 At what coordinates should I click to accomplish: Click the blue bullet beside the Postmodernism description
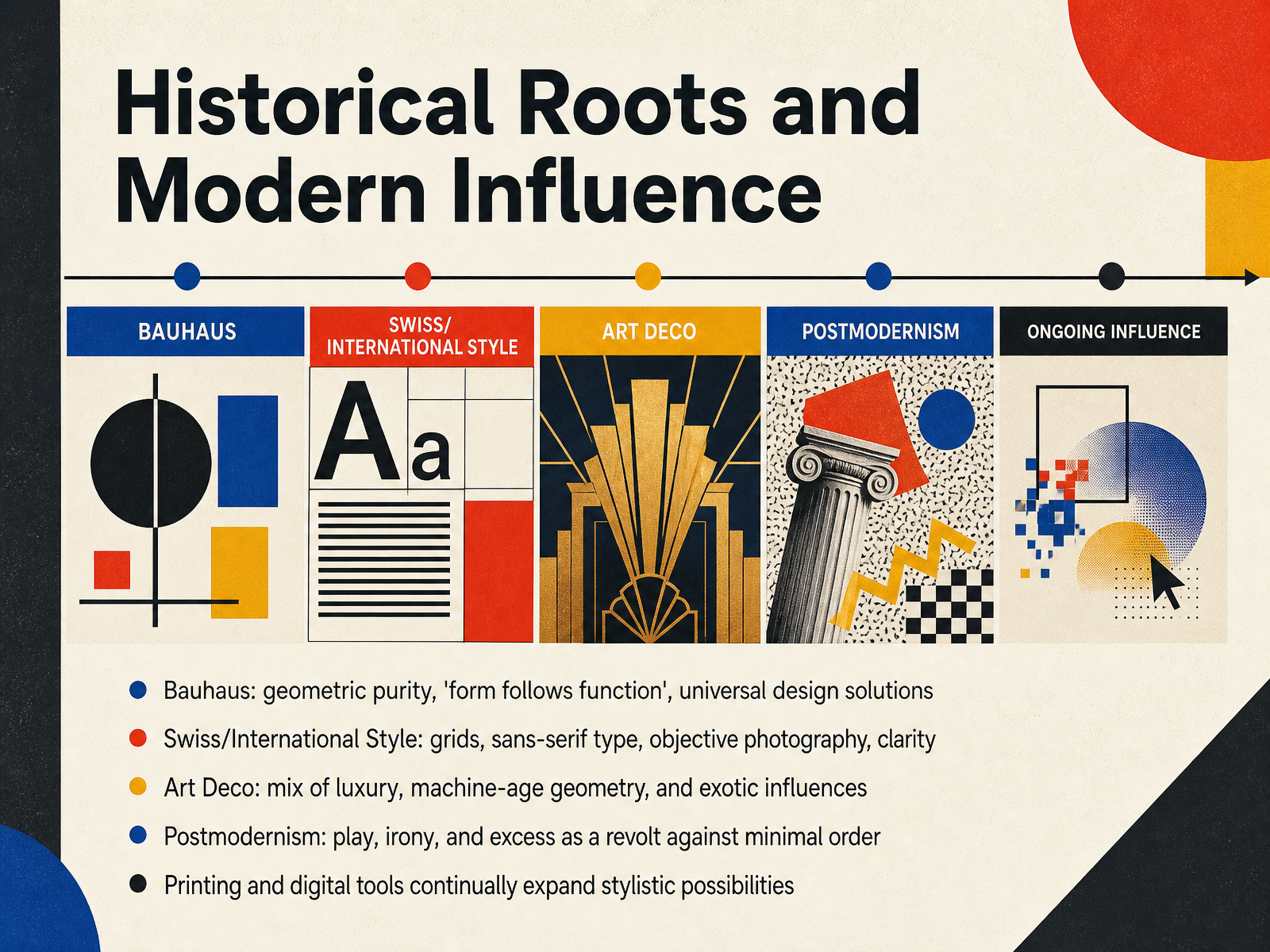[138, 835]
